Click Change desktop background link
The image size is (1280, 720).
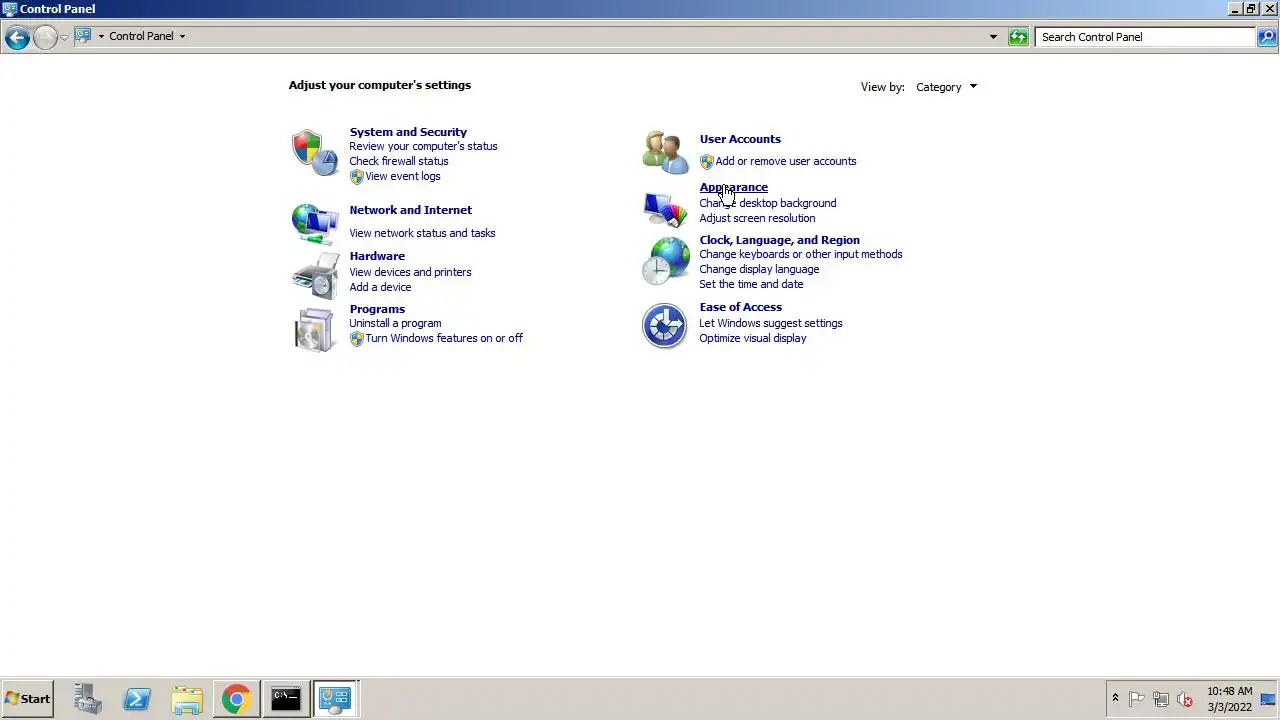[768, 203]
